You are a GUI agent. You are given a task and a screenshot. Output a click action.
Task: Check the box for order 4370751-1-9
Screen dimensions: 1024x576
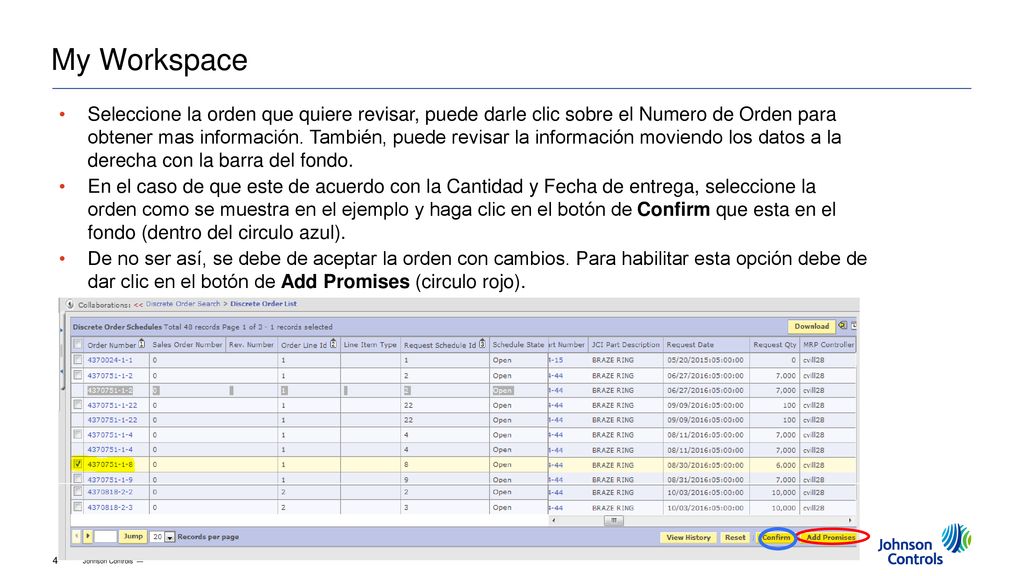pyautogui.click(x=78, y=479)
